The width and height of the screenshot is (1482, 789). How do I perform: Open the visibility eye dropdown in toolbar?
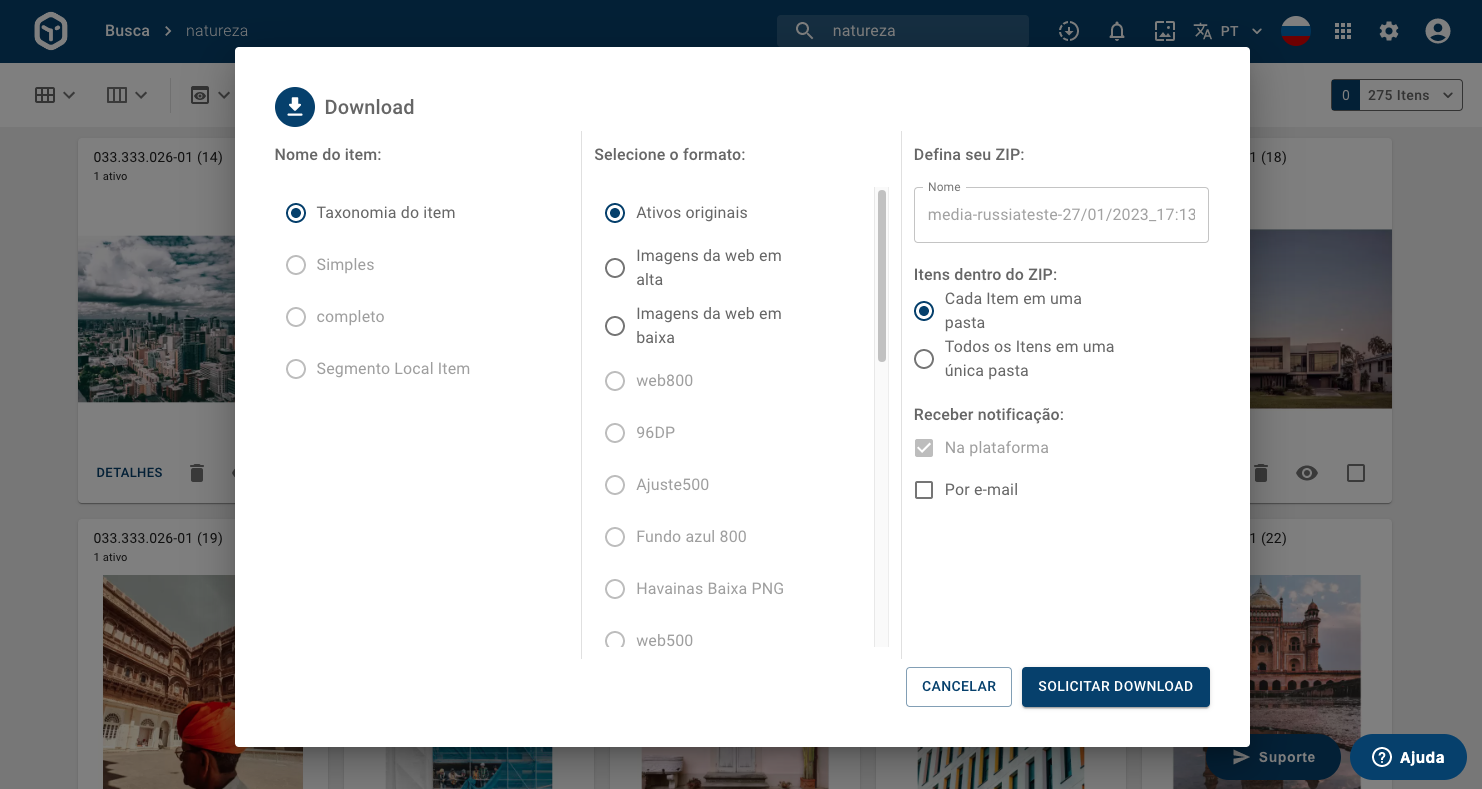pos(210,95)
